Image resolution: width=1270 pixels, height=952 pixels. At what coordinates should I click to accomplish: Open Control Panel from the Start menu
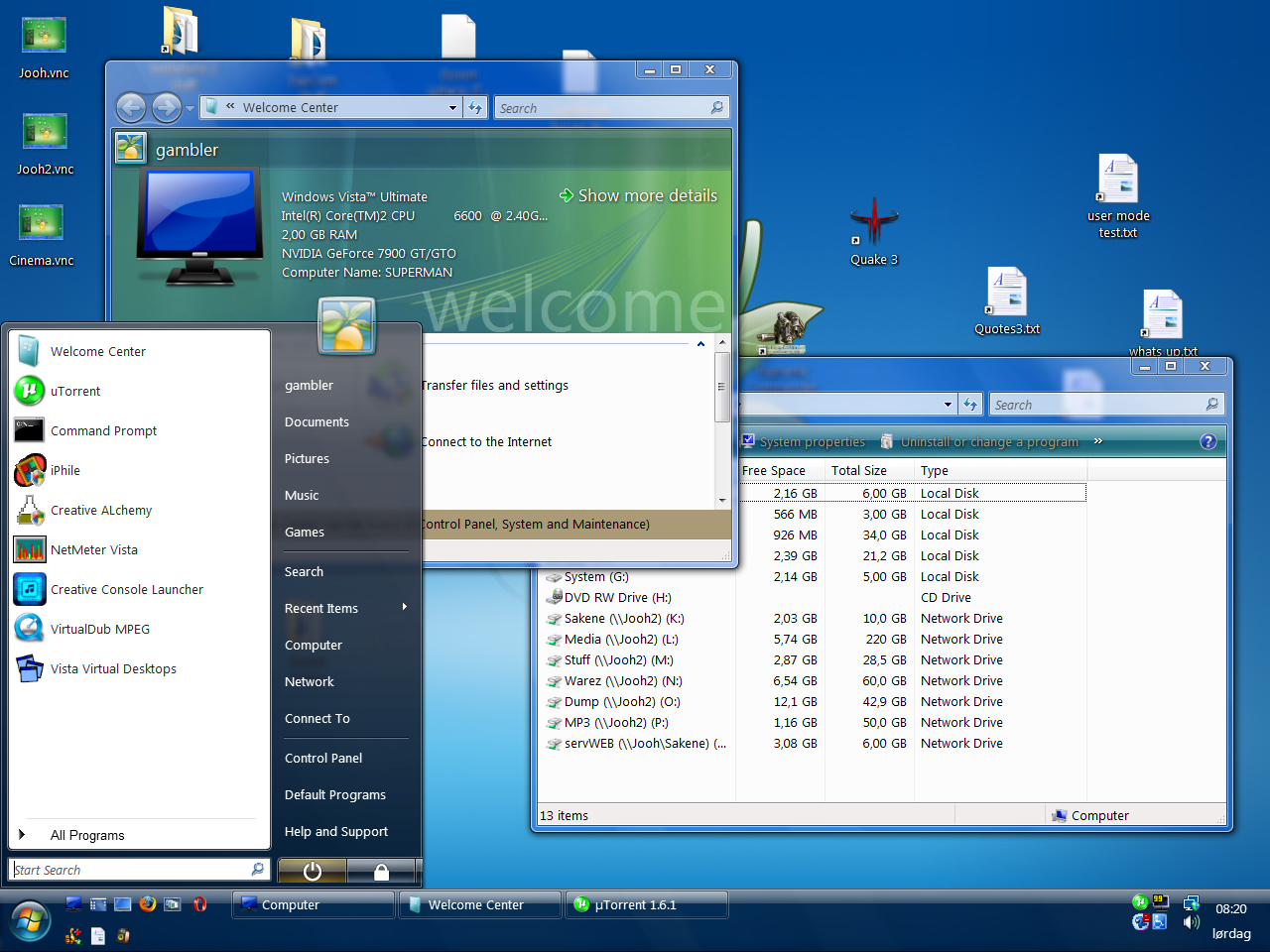tap(323, 758)
